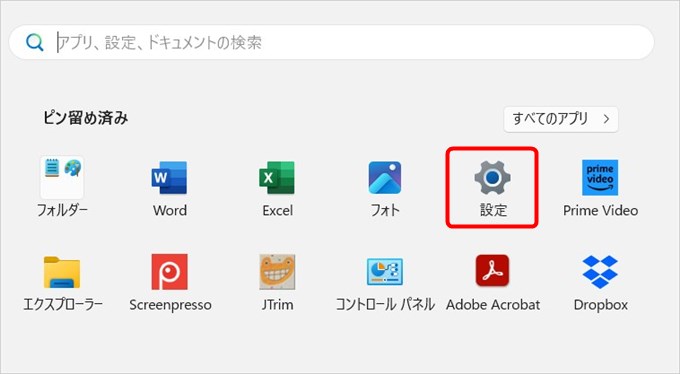Open コントロール パネル
680x374 pixels.
pyautogui.click(x=385, y=283)
